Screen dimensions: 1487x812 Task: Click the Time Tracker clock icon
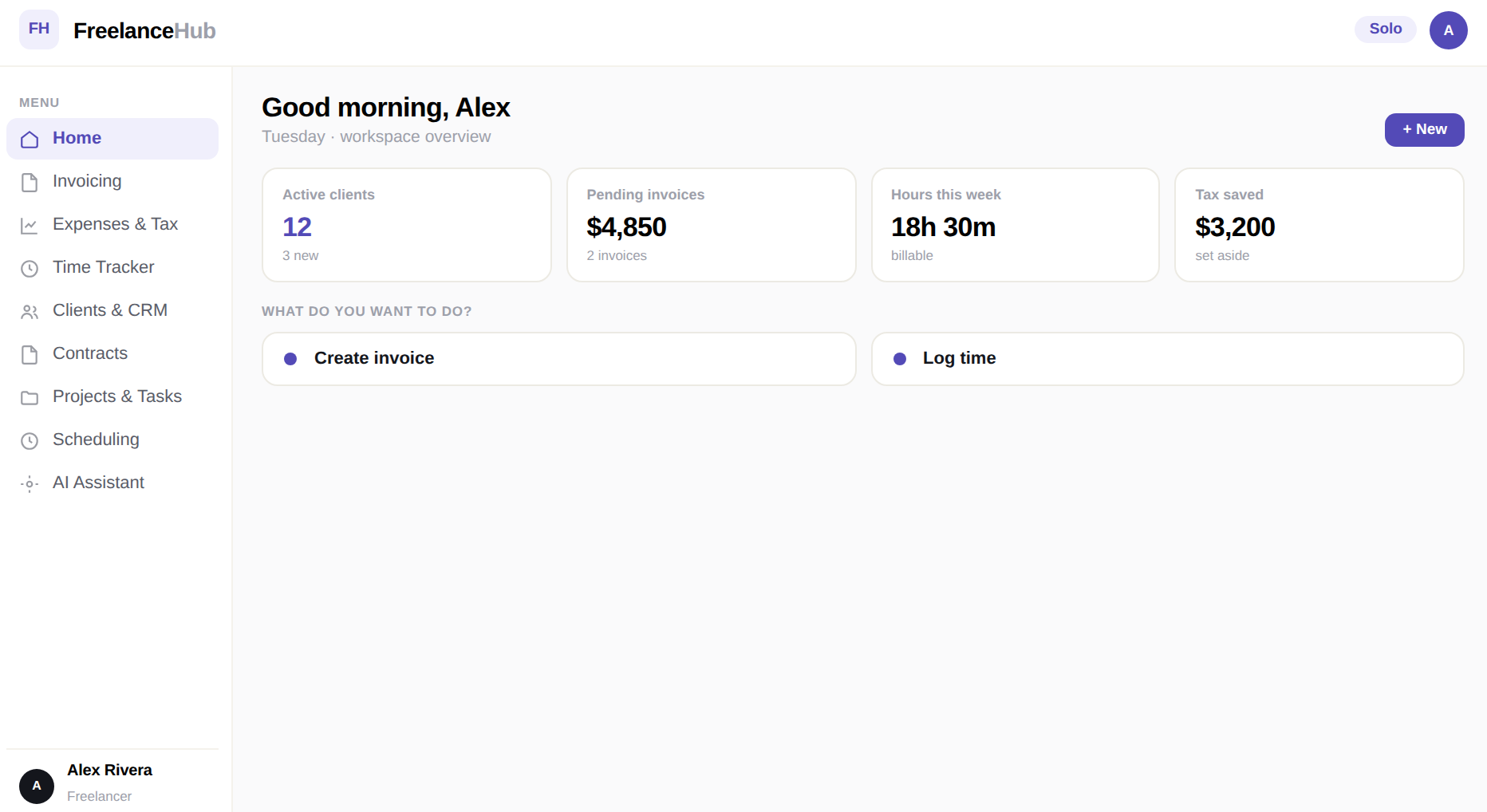click(x=30, y=269)
